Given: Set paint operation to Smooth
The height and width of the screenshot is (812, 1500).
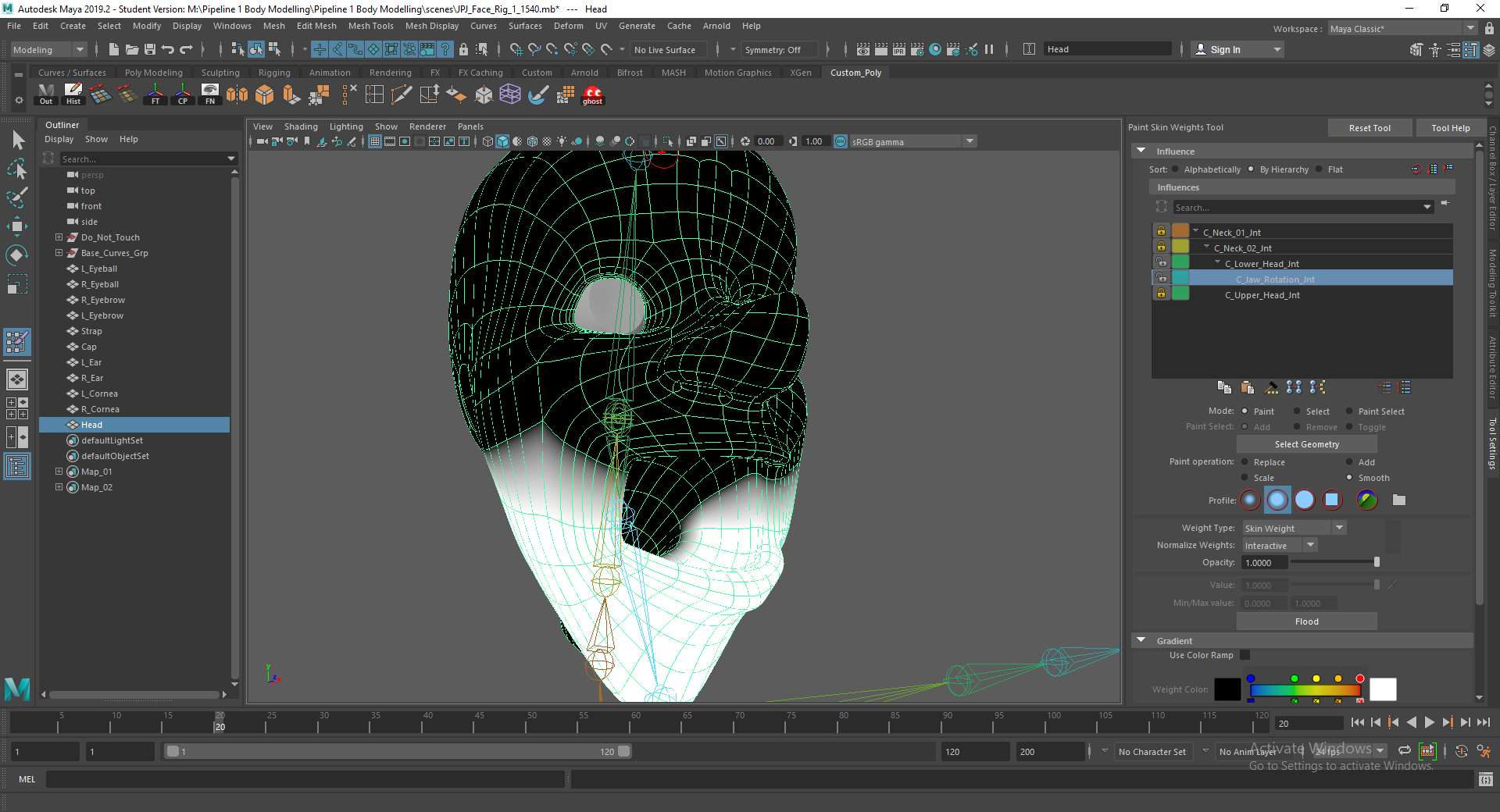Looking at the screenshot, I should [1349, 478].
